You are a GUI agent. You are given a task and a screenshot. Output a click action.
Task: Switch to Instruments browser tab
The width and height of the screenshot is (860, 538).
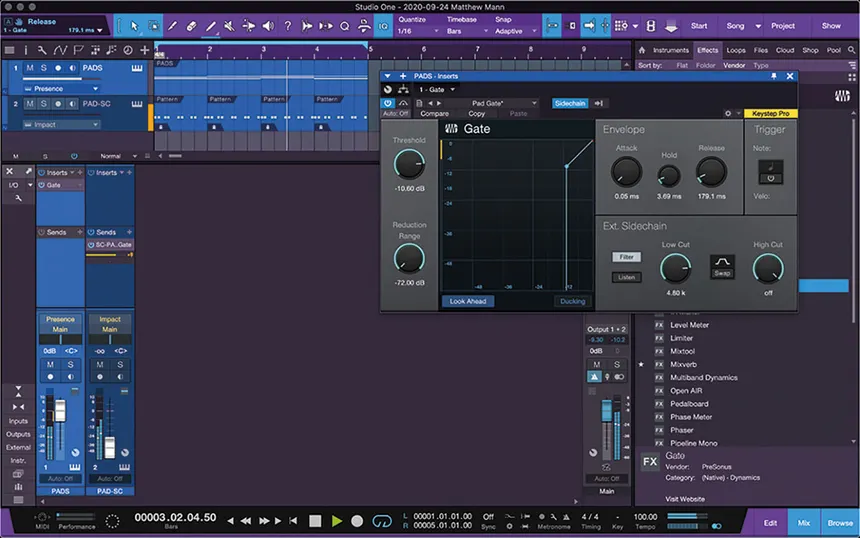pyautogui.click(x=670, y=50)
